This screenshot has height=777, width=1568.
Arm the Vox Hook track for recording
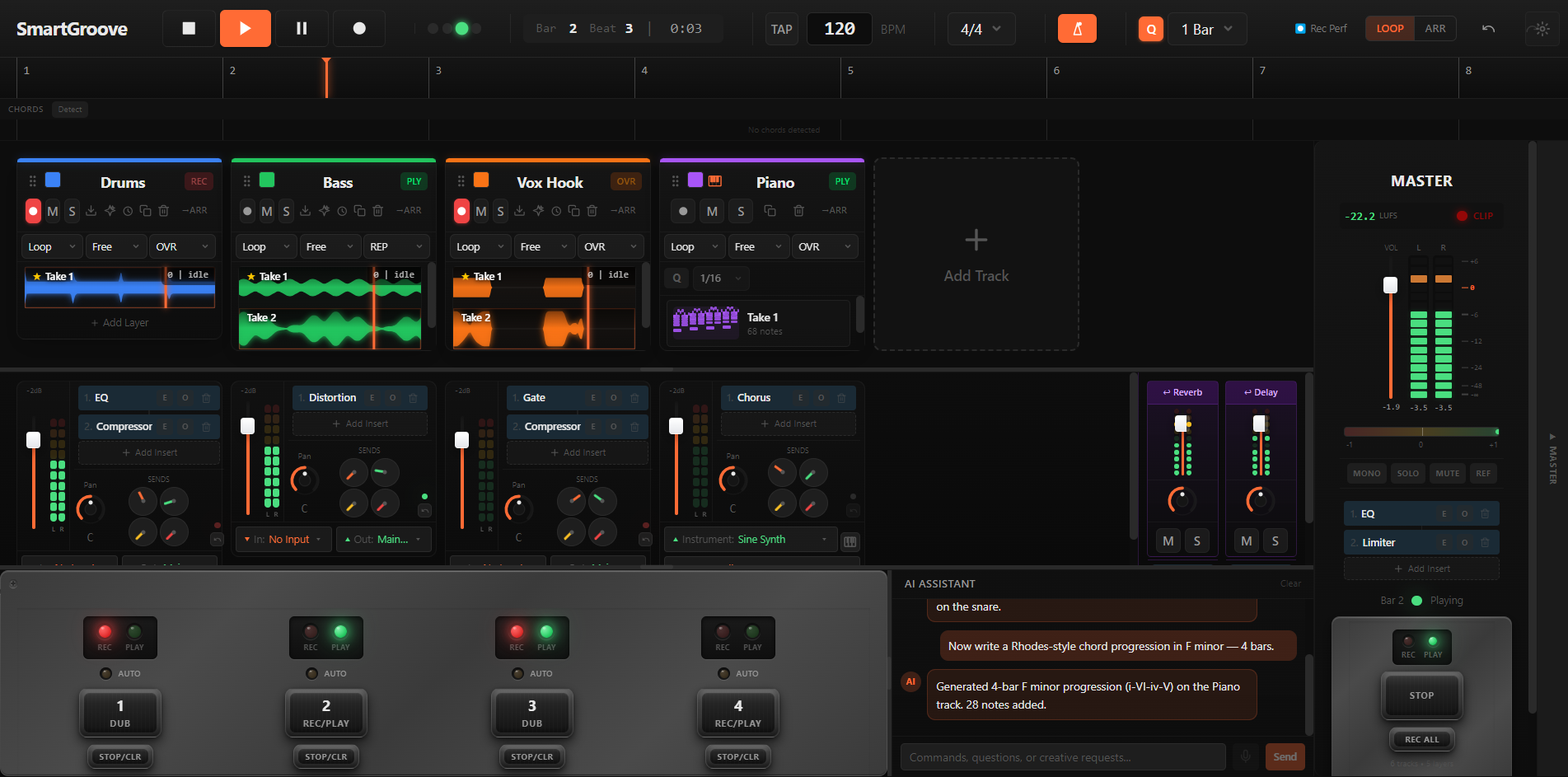(461, 211)
